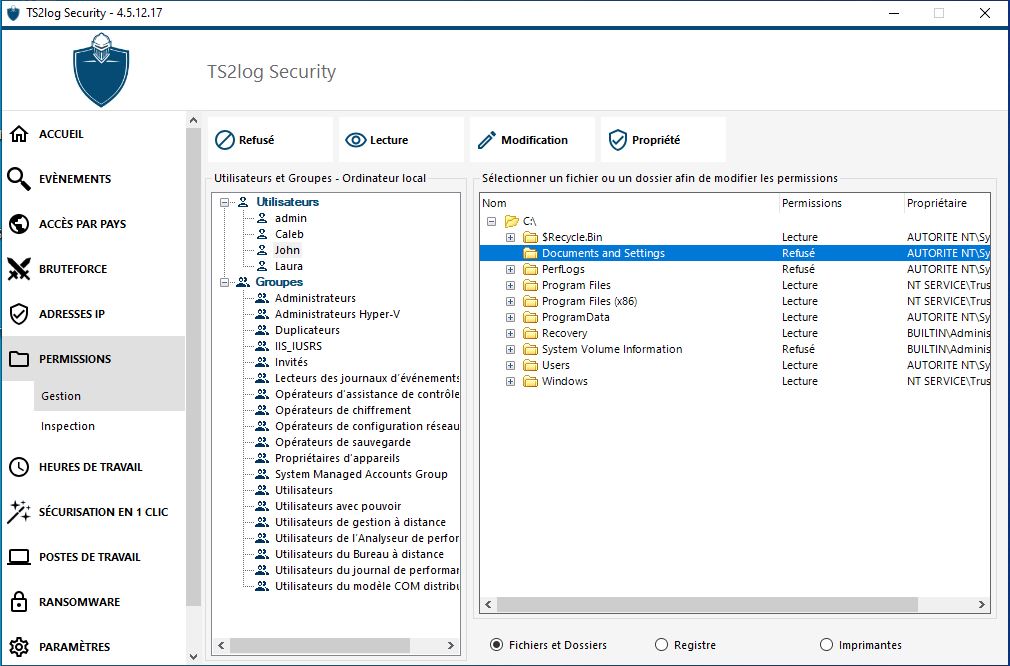Click the folder icon of Program Files
This screenshot has height=666, width=1010.
530,285
